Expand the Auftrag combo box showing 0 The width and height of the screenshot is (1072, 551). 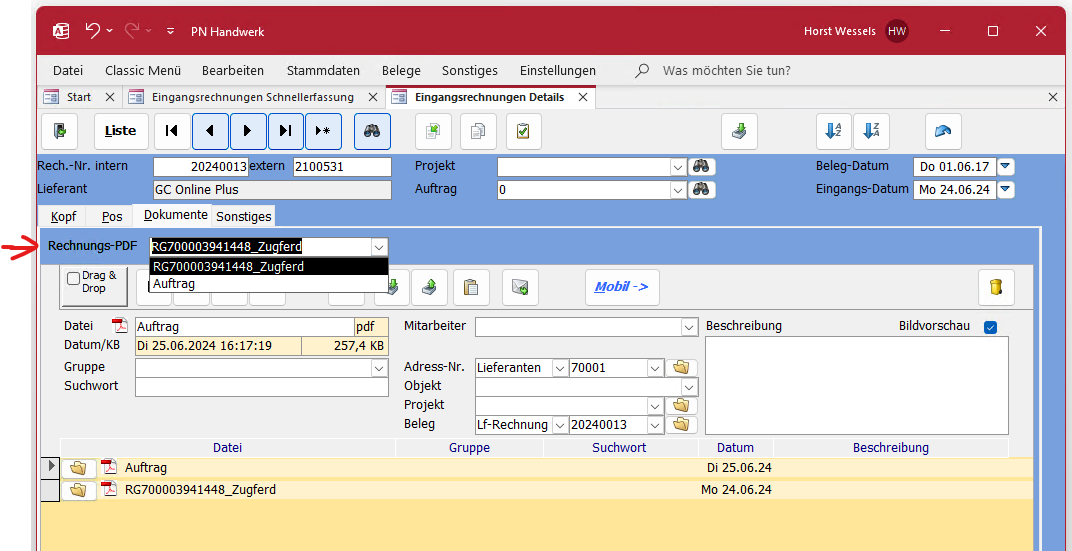coord(677,189)
